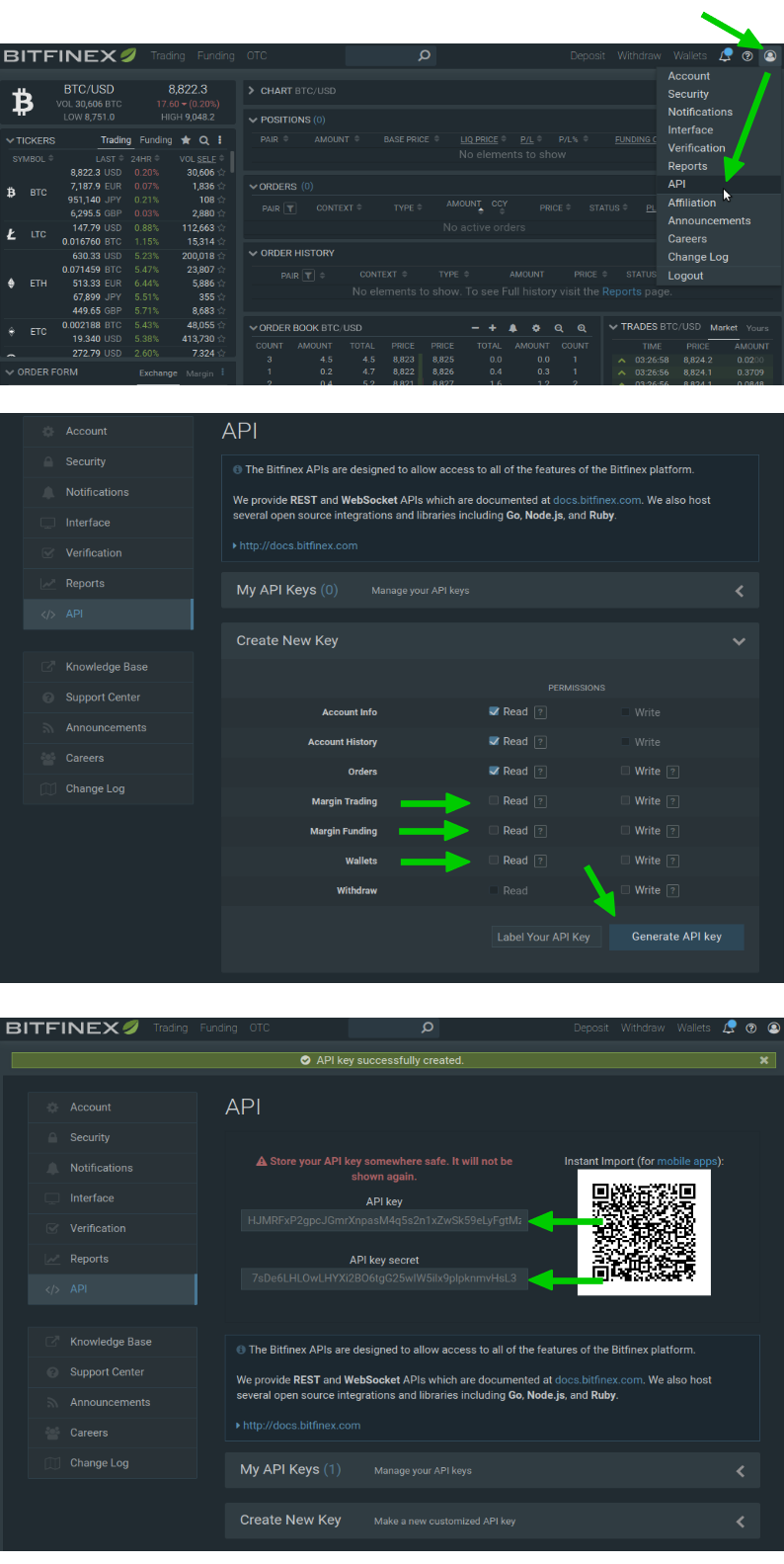Image resolution: width=784 pixels, height=1564 pixels.
Task: Click the API key secret text field
Action: pos(384,1278)
